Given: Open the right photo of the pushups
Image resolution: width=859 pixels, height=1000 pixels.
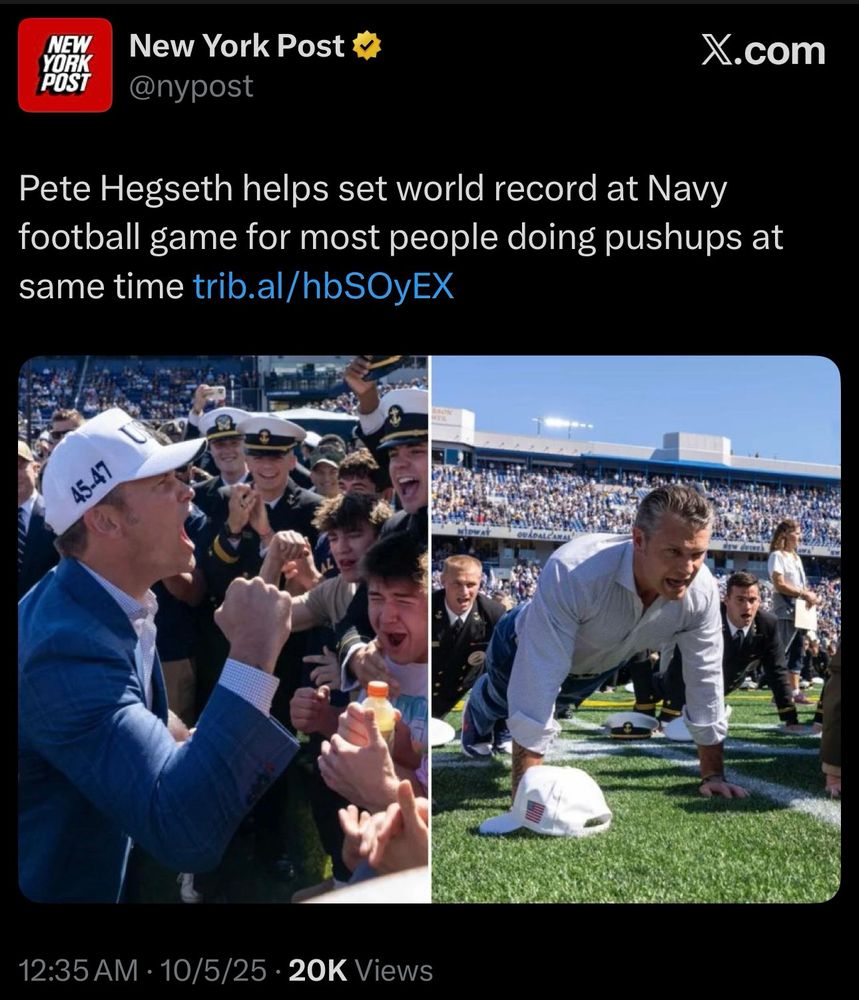Looking at the screenshot, I should (x=636, y=629).
